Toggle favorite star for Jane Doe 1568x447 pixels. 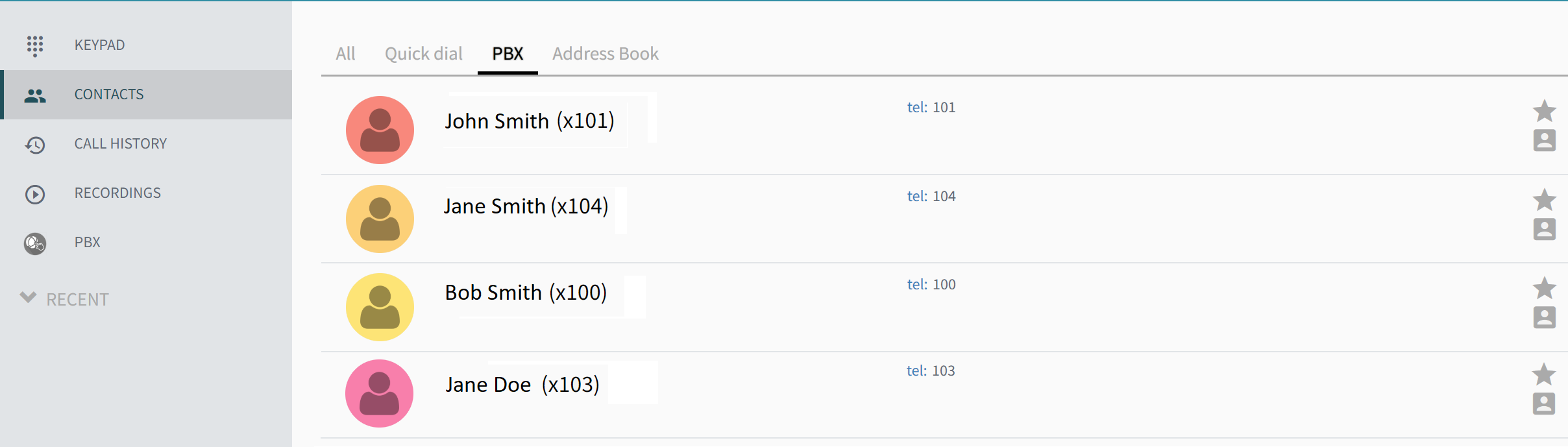point(1544,374)
